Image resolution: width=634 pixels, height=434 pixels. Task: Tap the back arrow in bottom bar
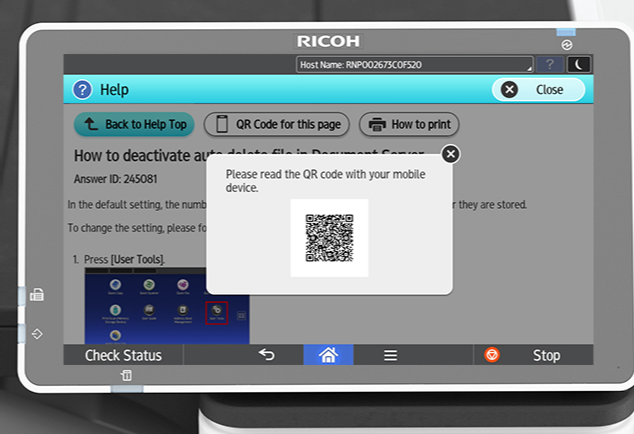click(267, 355)
